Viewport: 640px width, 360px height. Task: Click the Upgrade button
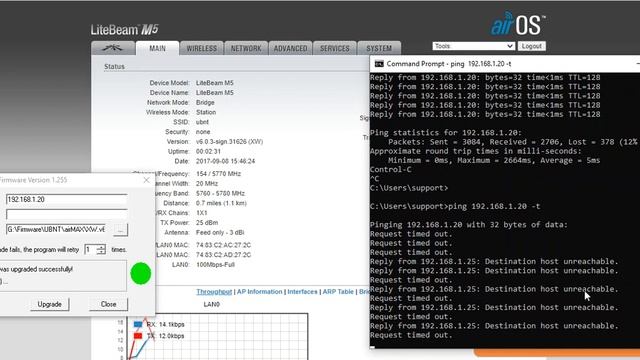(x=49, y=304)
